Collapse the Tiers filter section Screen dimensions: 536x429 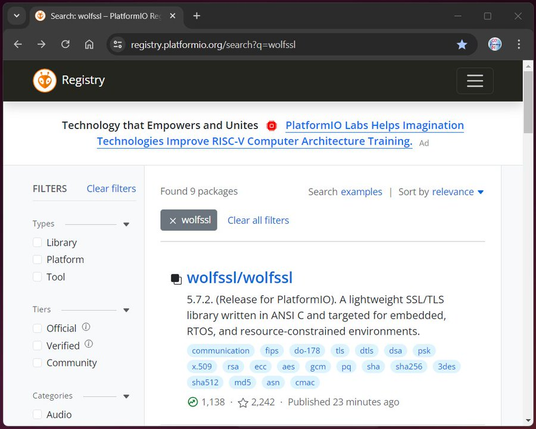(126, 310)
